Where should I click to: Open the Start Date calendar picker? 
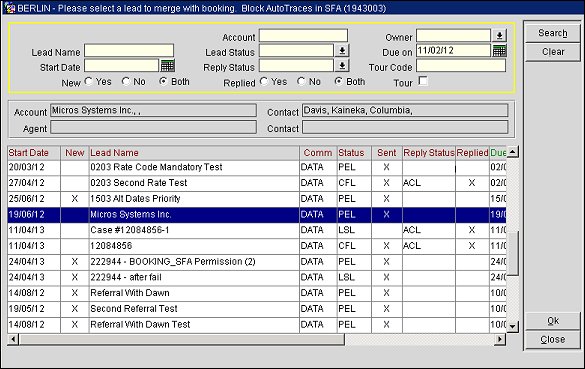pyautogui.click(x=167, y=66)
